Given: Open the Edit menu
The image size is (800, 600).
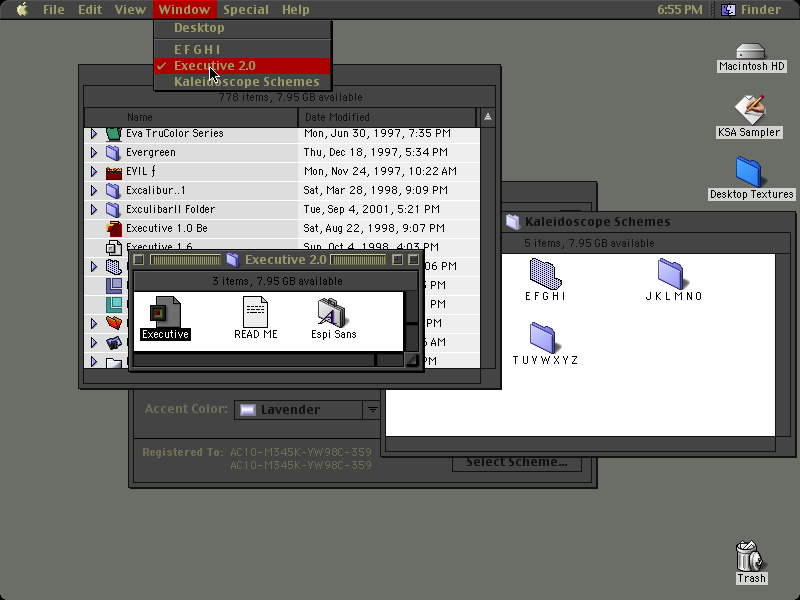Looking at the screenshot, I should [90, 9].
